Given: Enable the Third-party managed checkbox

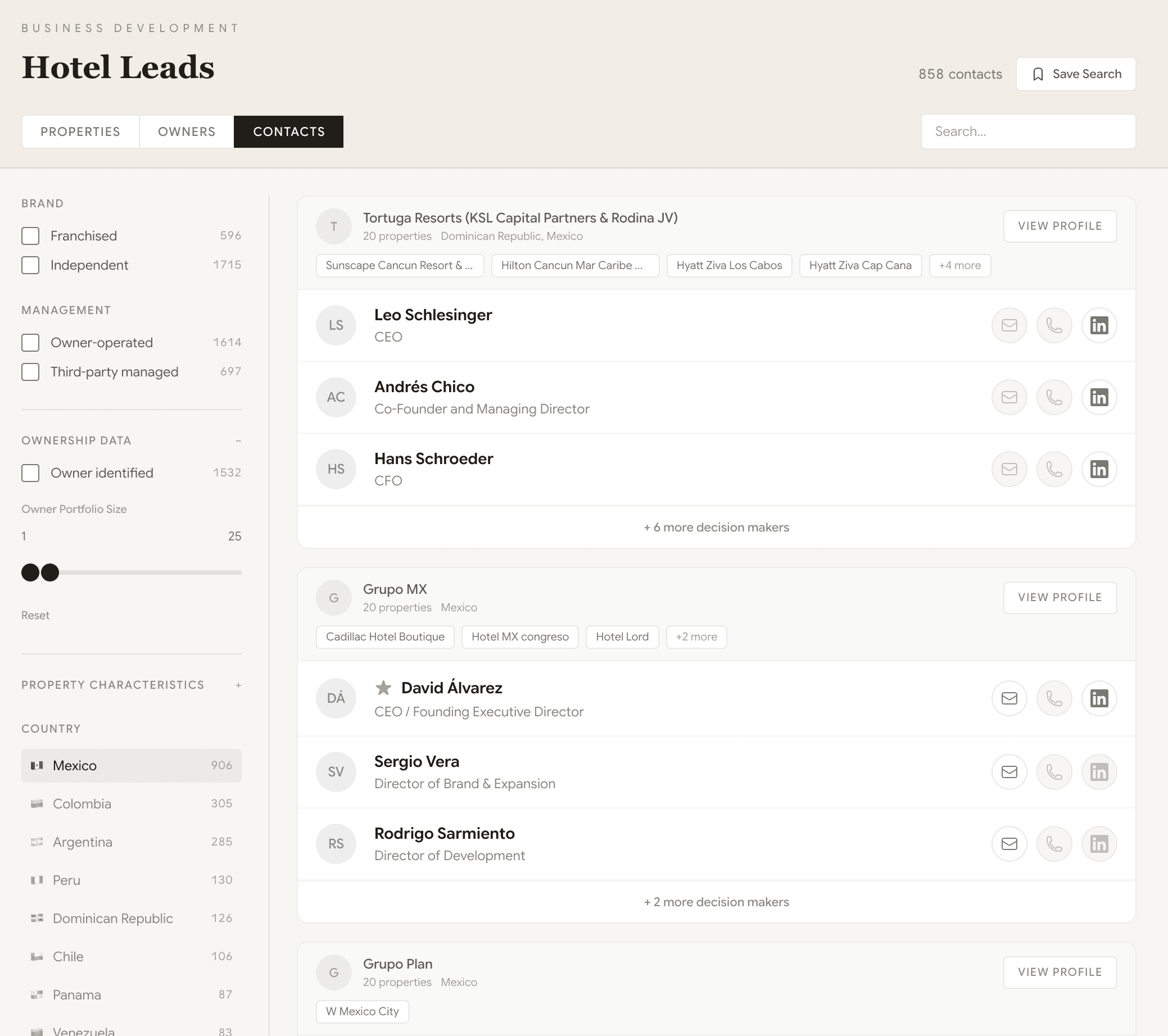Looking at the screenshot, I should [30, 372].
